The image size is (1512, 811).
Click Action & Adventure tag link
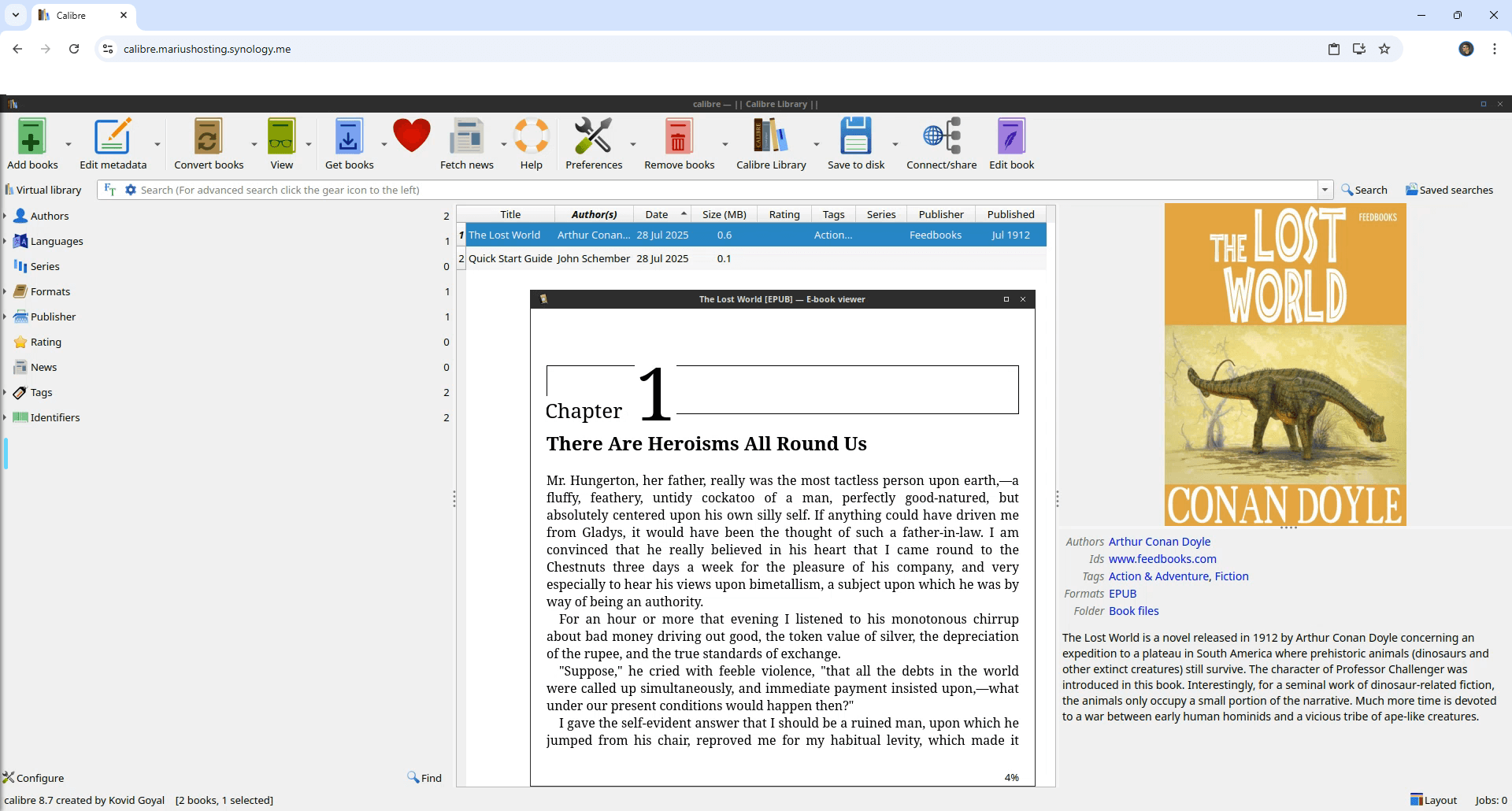pyautogui.click(x=1158, y=576)
